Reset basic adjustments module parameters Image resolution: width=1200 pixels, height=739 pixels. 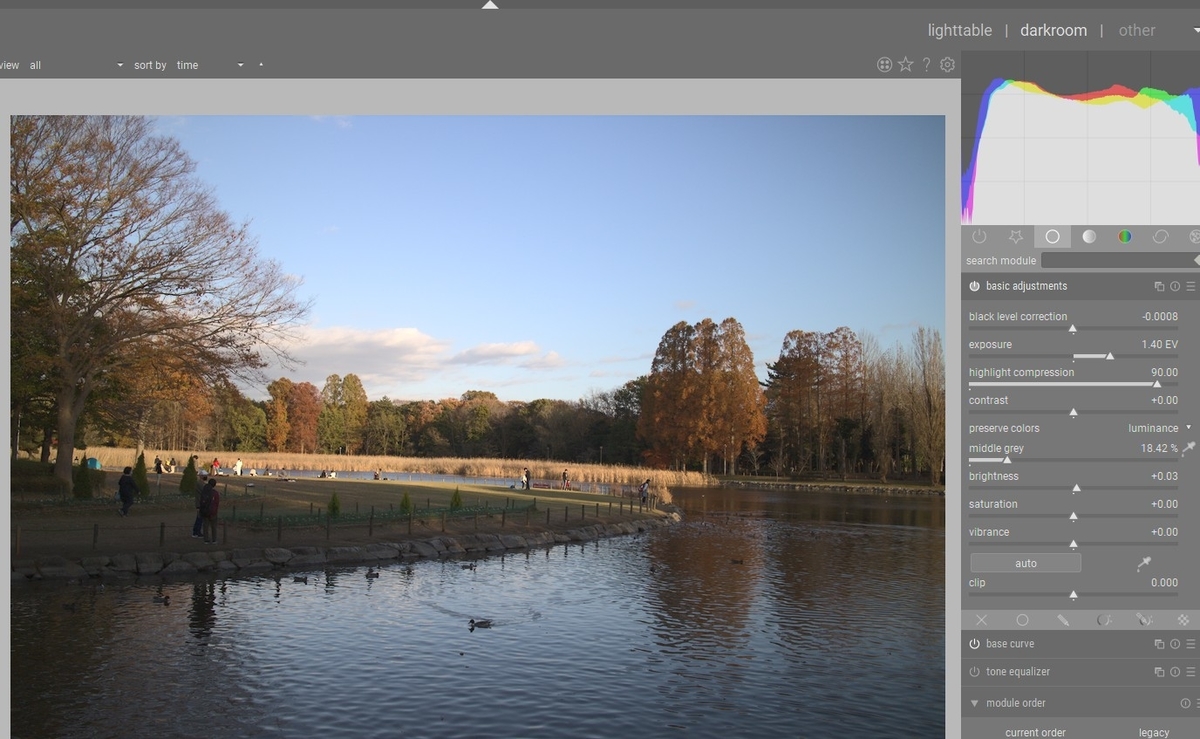pos(1175,286)
